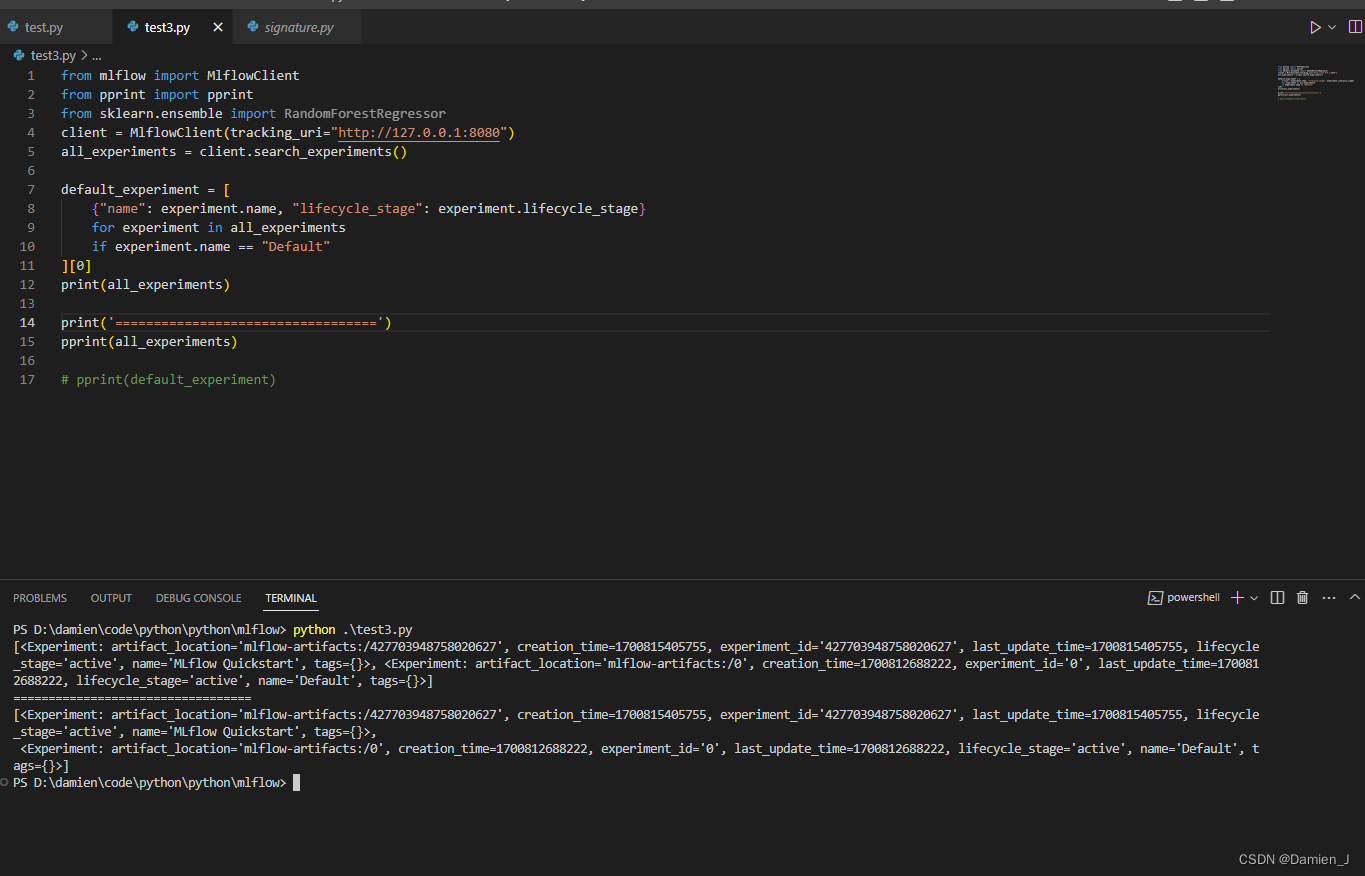Image resolution: width=1365 pixels, height=876 pixels.
Task: Maximize the terminal panel with the chevron
Action: pos(1354,597)
